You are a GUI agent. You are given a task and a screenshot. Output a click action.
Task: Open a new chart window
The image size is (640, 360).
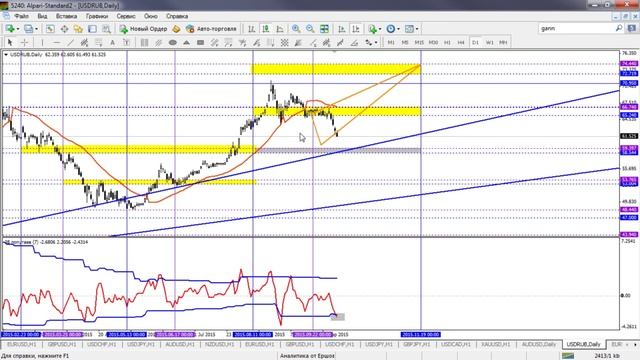tap(10, 29)
